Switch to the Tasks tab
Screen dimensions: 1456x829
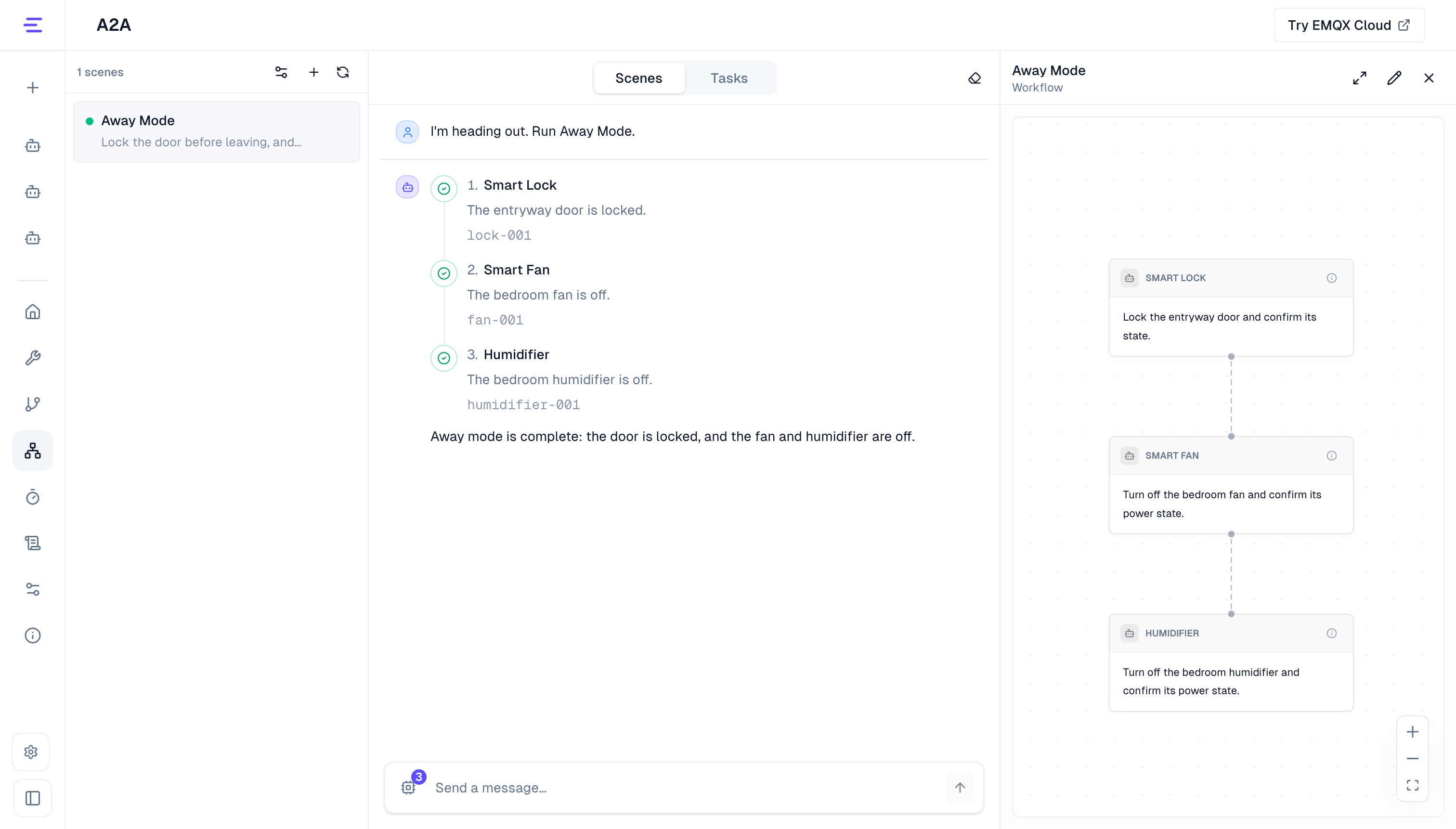pos(729,78)
